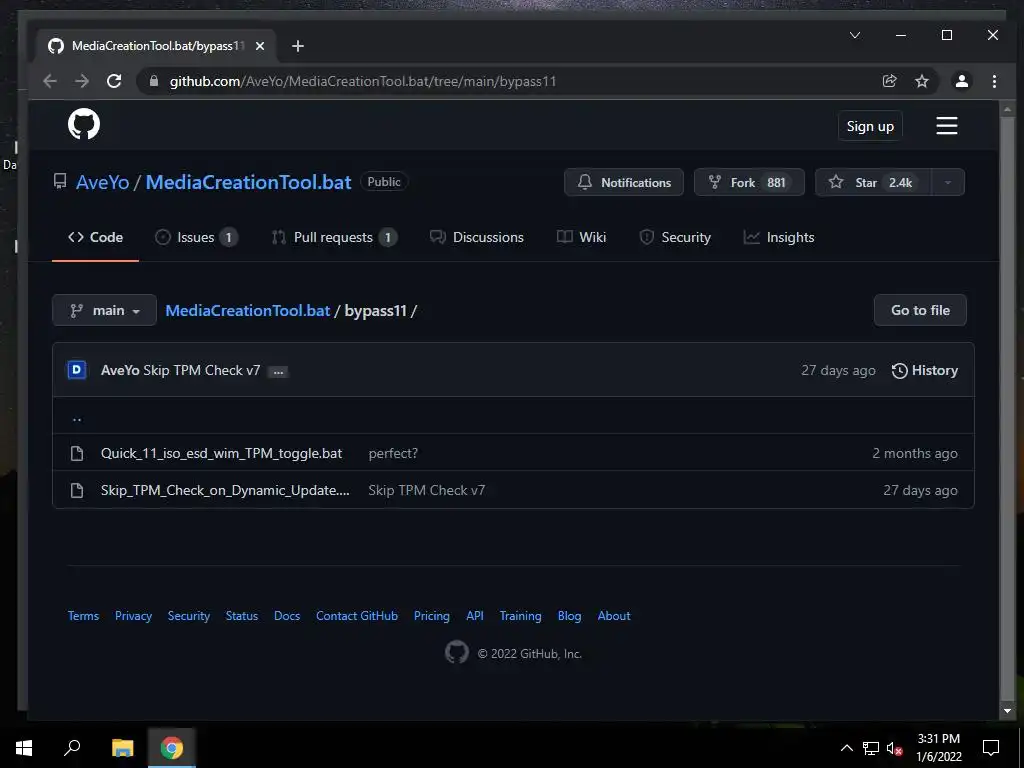
Task: Open the Contact GitHub footer link
Action: click(x=357, y=615)
